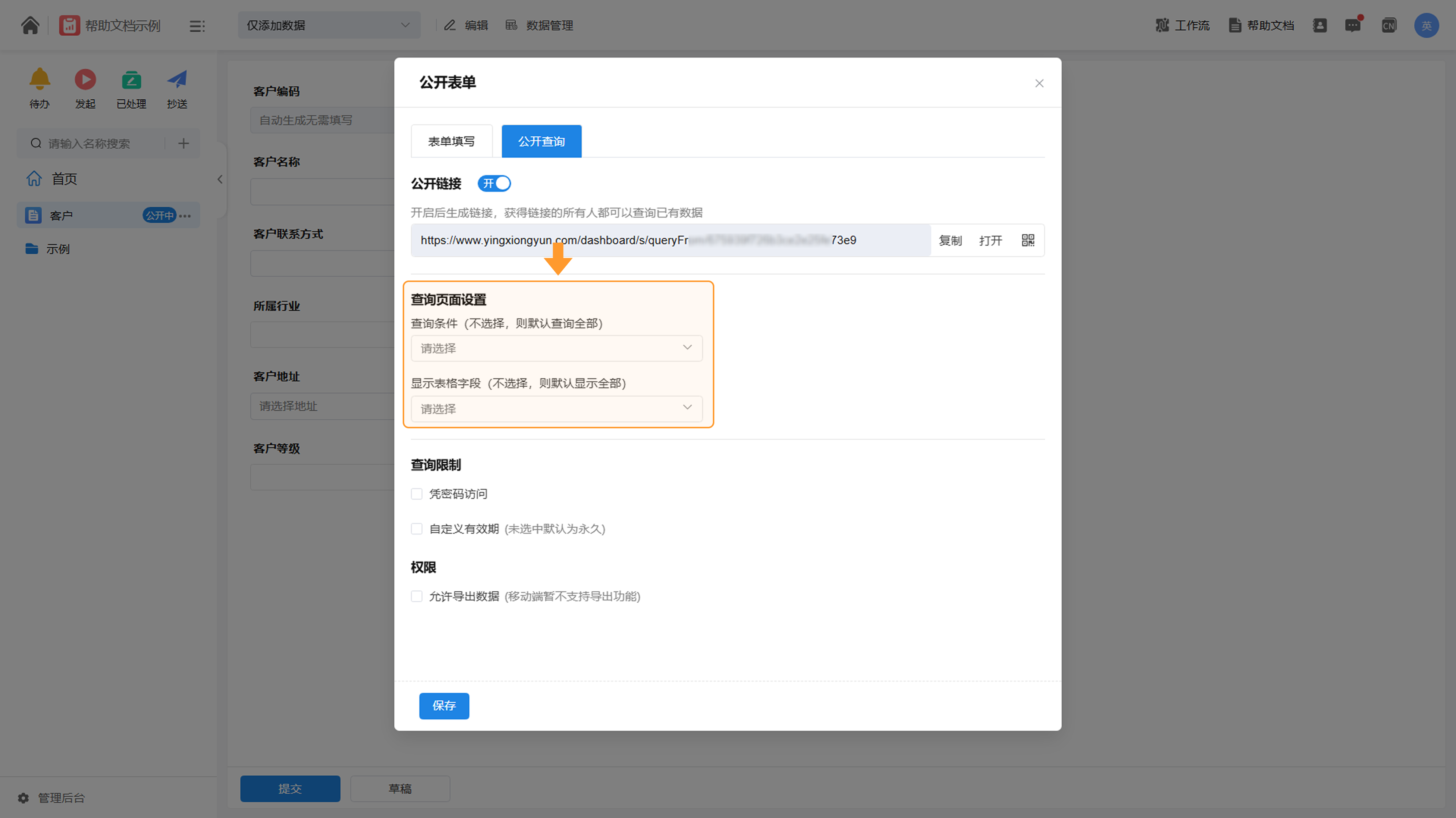This screenshot has width=1456, height=818.
Task: Click the 工作流 label
Action: [1192, 25]
